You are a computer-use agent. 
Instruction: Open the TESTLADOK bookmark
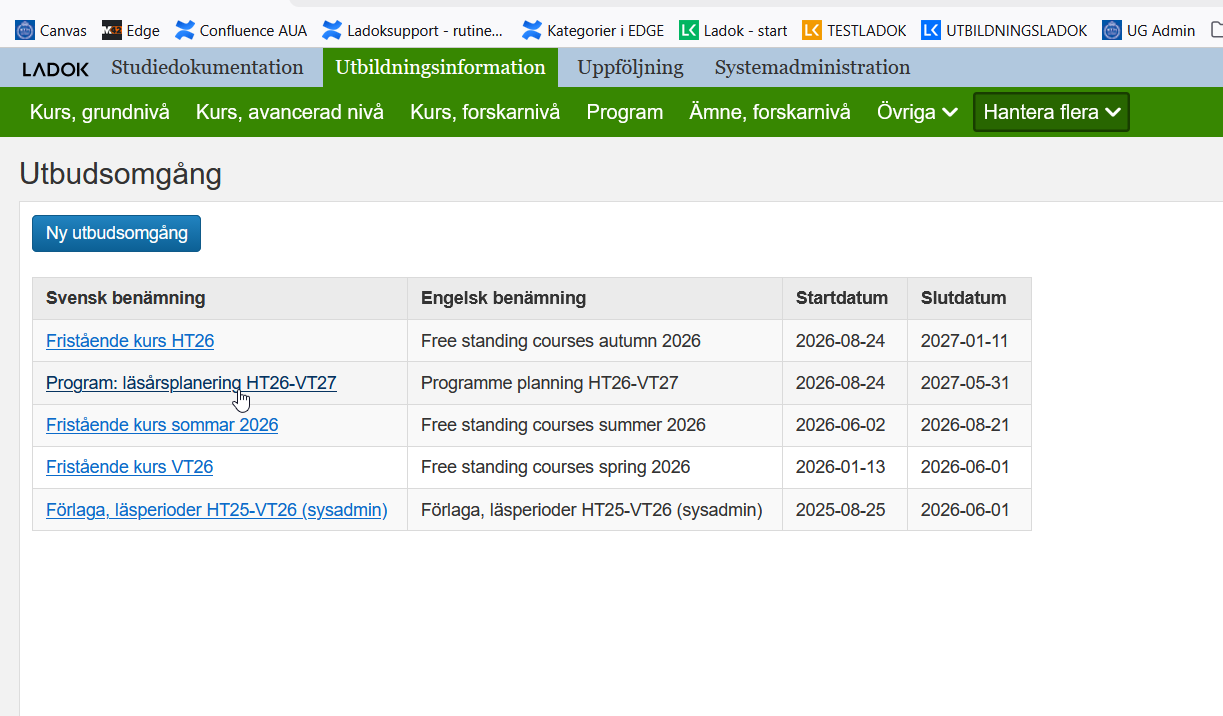855,30
